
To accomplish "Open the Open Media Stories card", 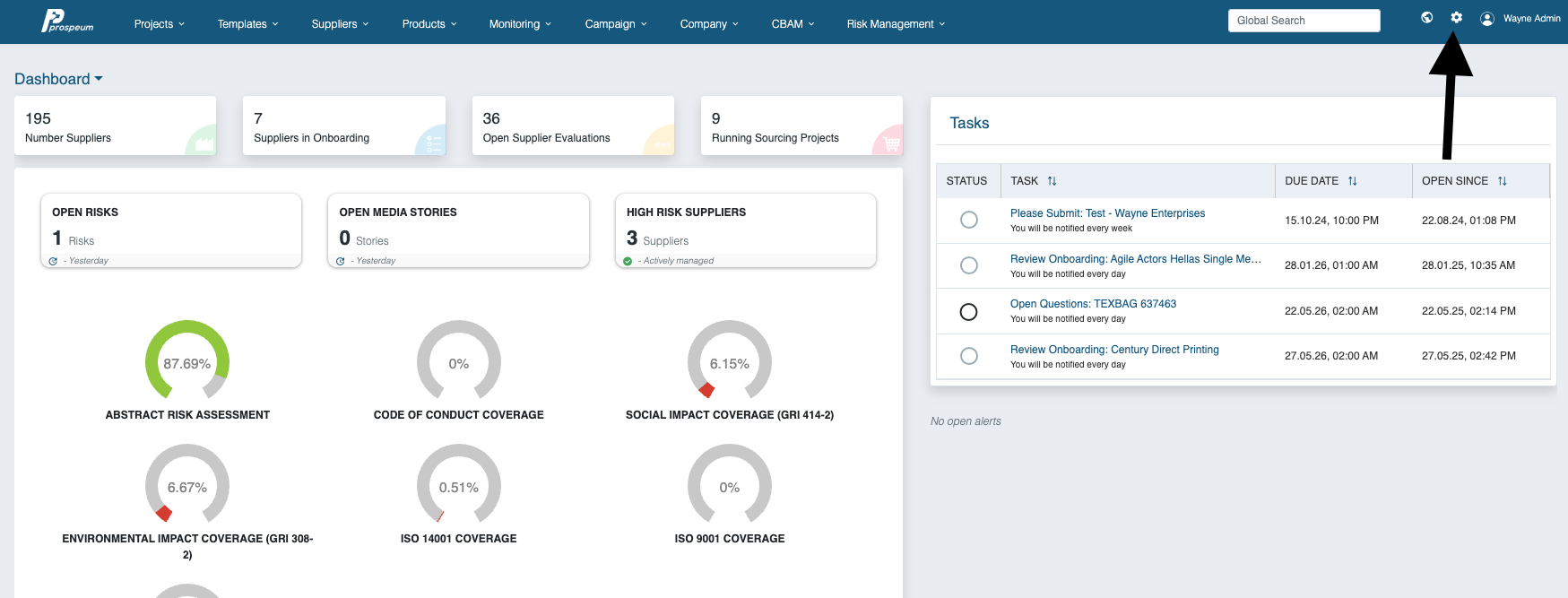I will point(458,230).
